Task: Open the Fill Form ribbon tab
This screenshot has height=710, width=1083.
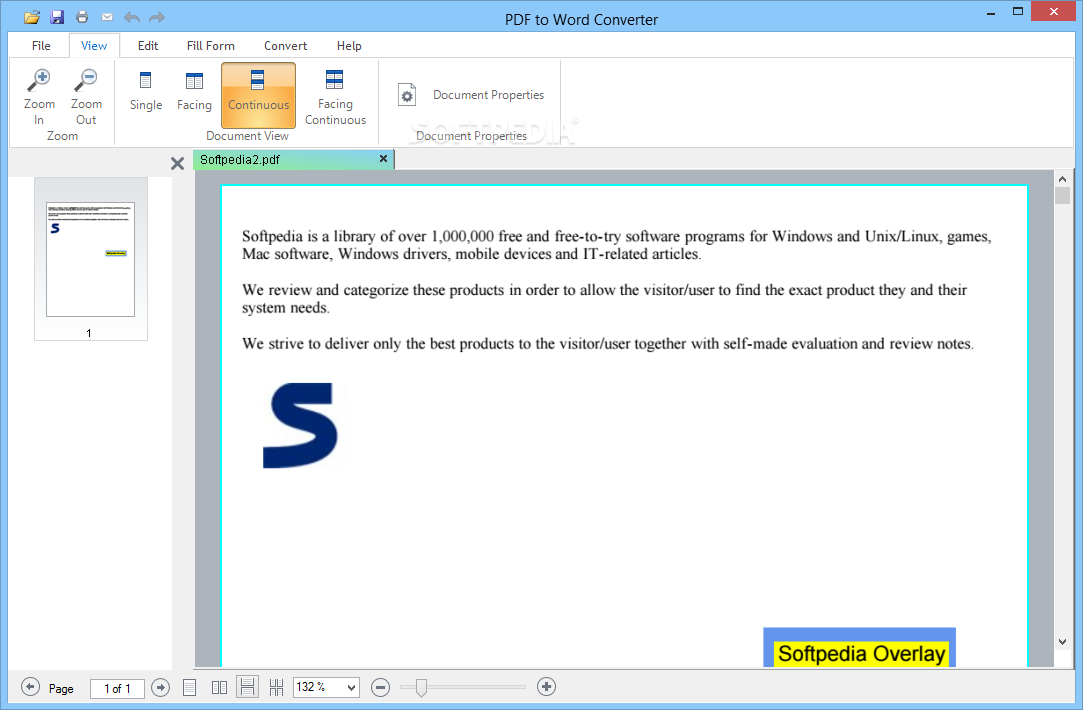Action: [x=211, y=46]
